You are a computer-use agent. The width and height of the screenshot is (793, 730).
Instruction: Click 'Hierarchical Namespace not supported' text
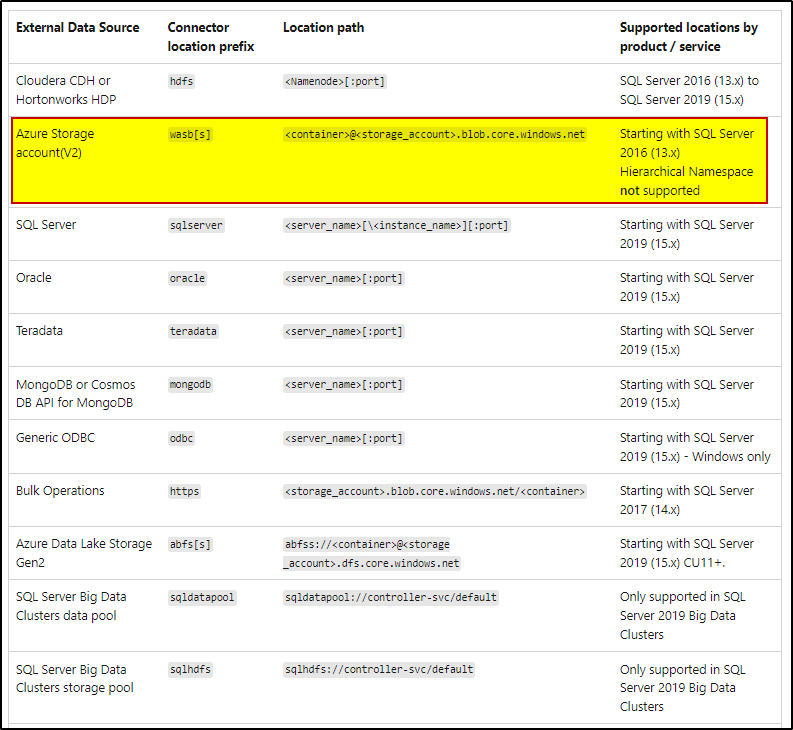coord(686,181)
